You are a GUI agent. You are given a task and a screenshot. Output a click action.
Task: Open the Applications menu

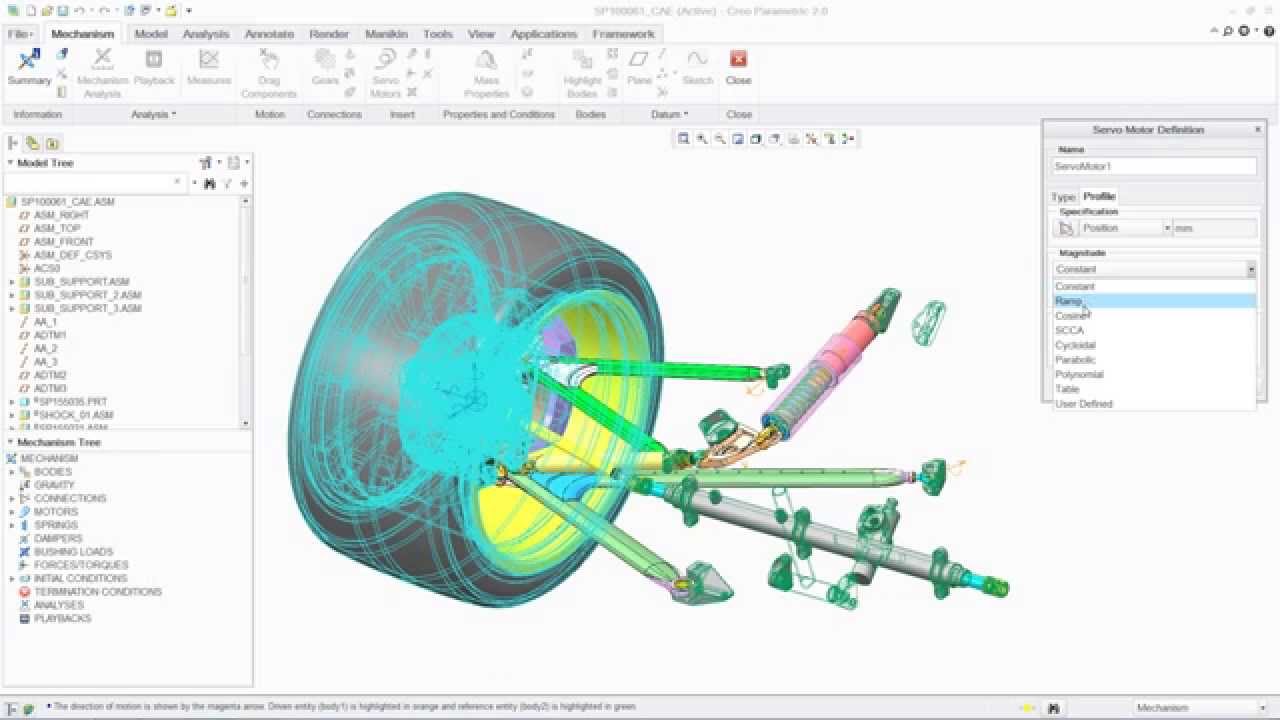pyautogui.click(x=543, y=33)
